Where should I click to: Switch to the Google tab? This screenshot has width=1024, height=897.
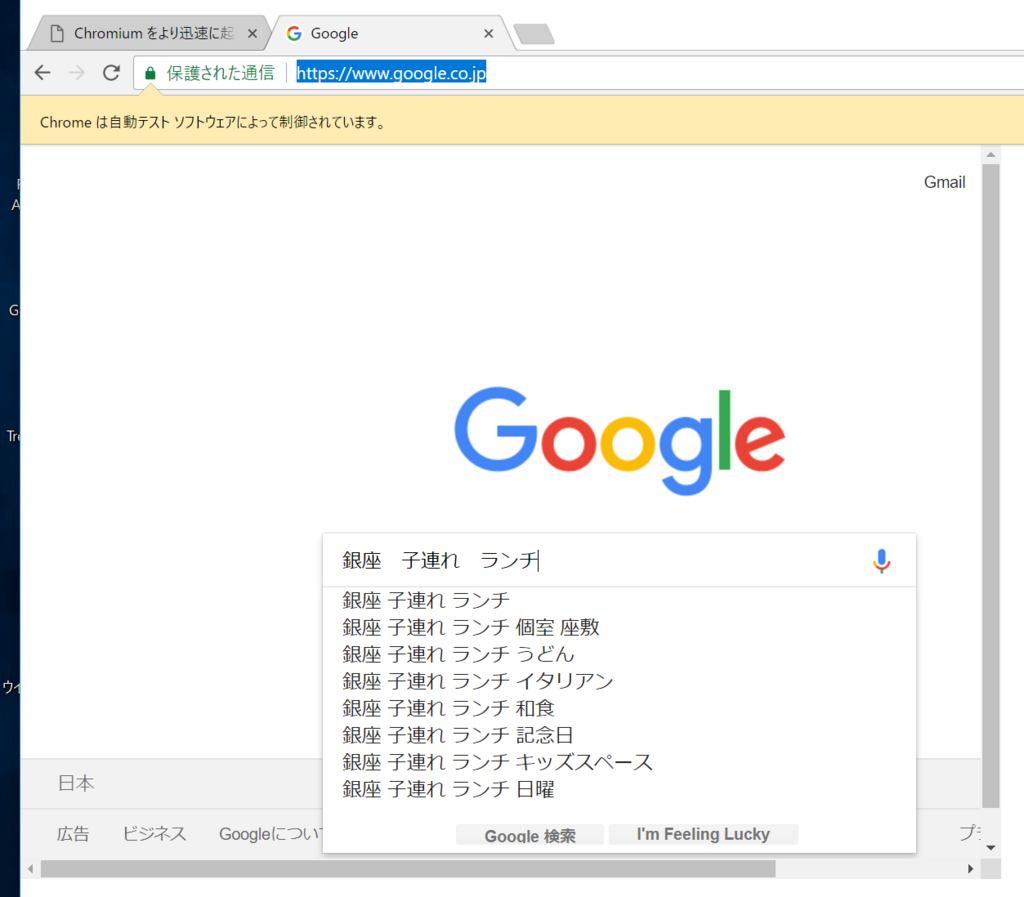[x=392, y=33]
